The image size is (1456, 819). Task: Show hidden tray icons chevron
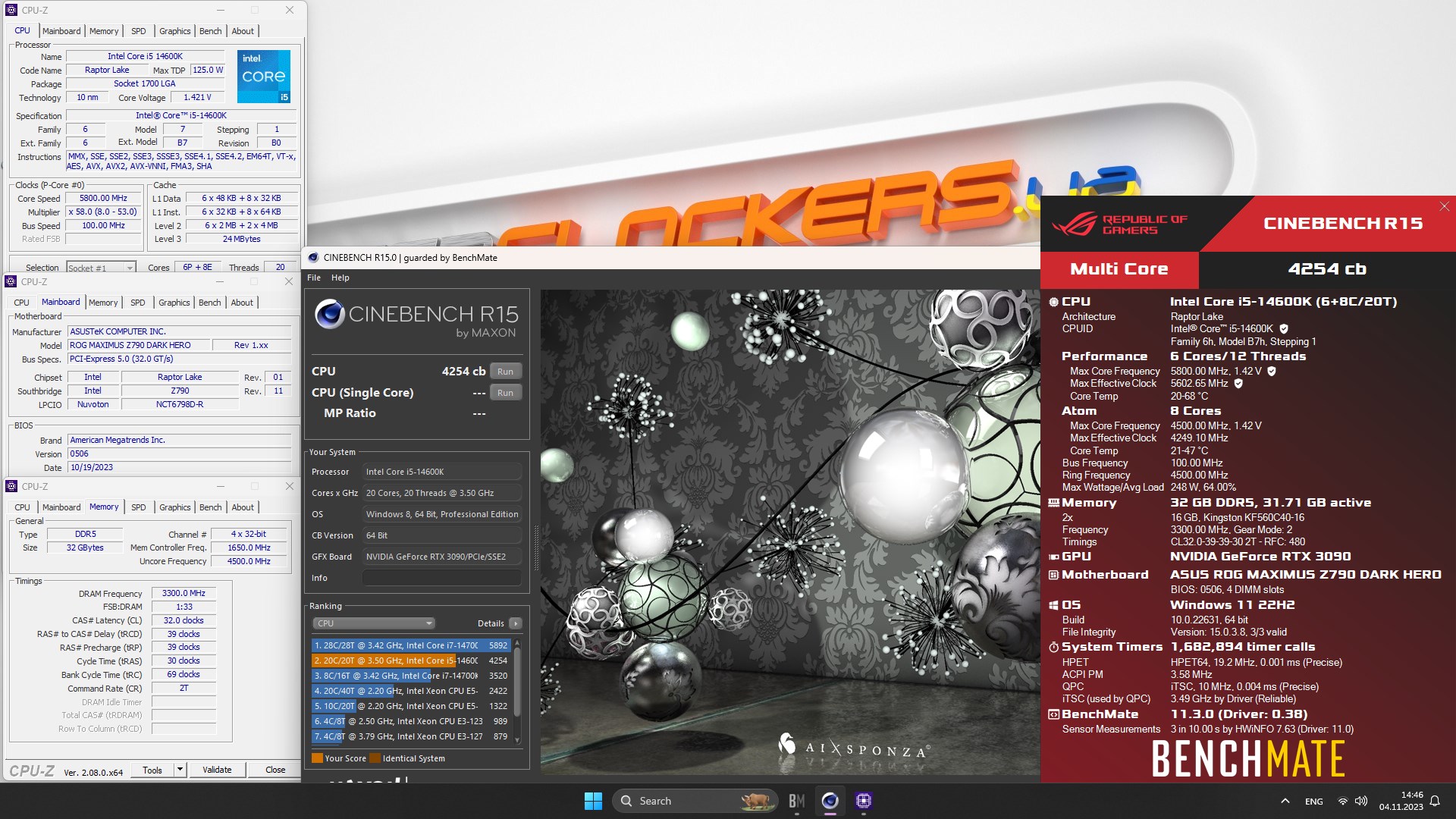pyautogui.click(x=1285, y=801)
